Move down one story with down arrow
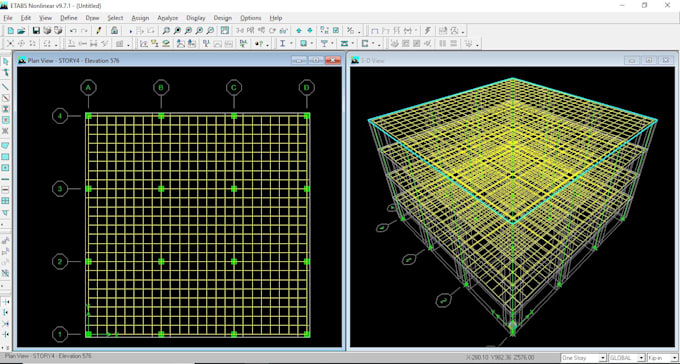 coord(310,31)
